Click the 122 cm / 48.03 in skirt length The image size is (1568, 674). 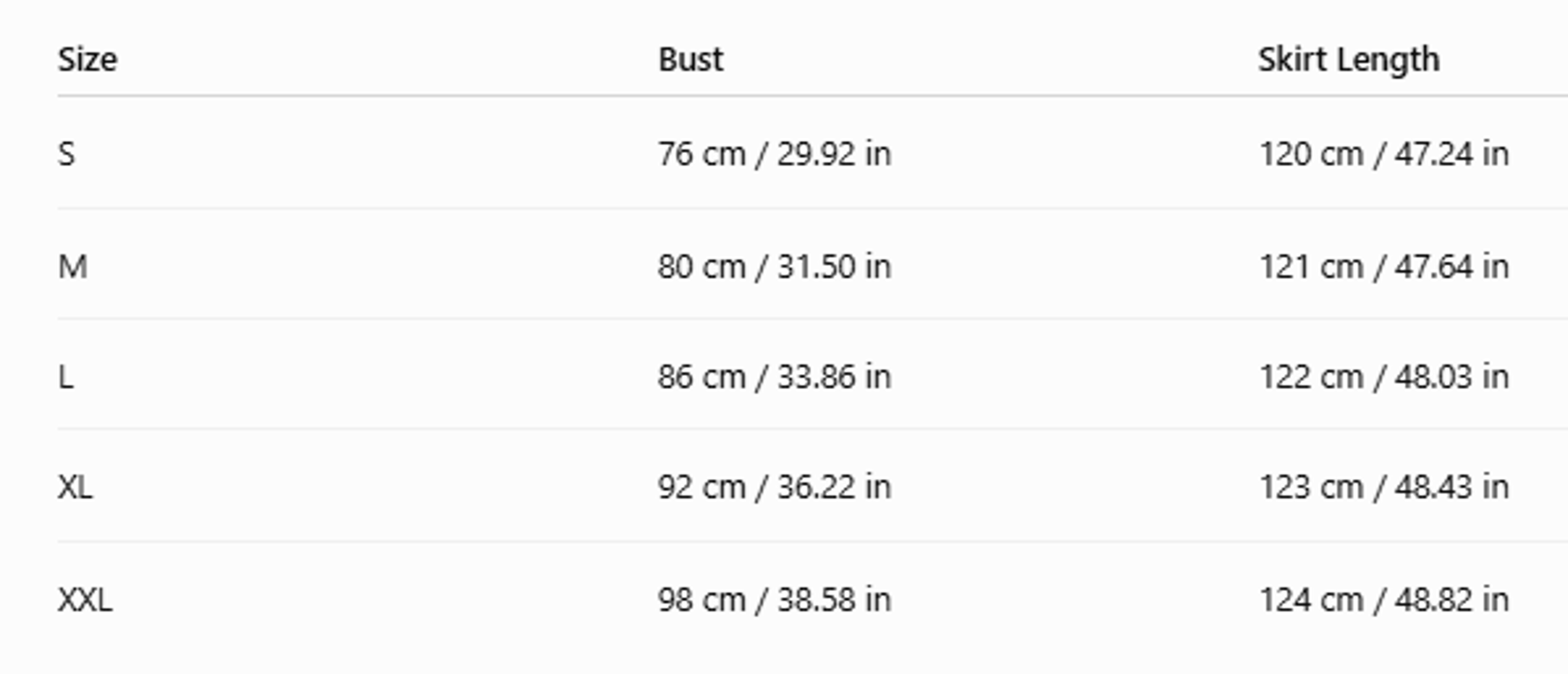coord(1384,377)
